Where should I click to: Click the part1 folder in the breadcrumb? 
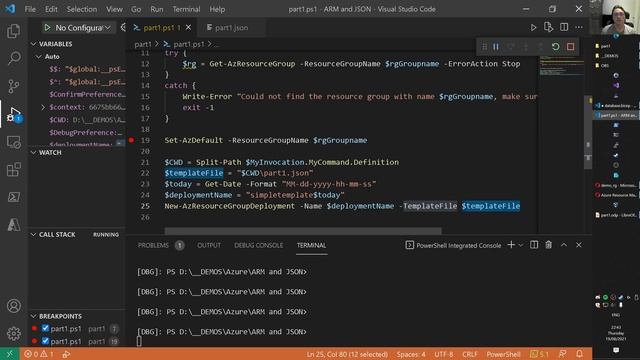[143, 44]
